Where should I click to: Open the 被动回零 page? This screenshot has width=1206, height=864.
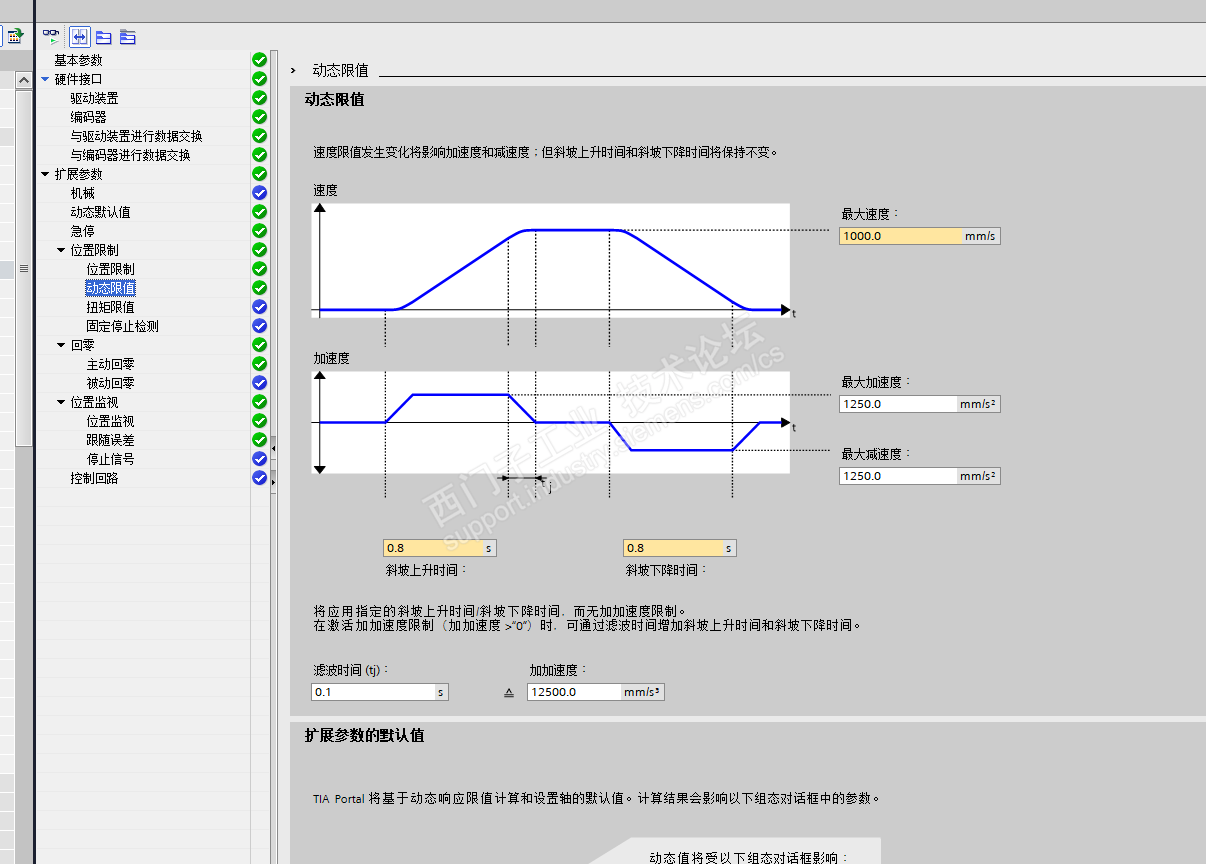coord(110,383)
